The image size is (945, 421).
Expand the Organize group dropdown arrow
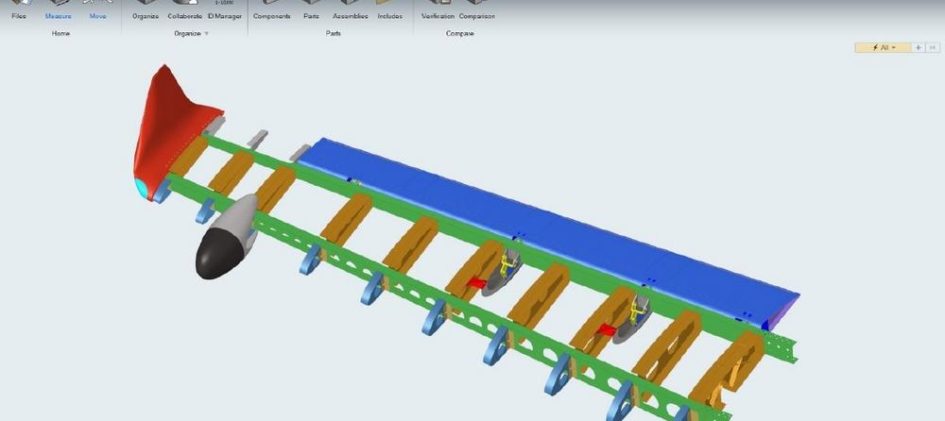[x=207, y=33]
